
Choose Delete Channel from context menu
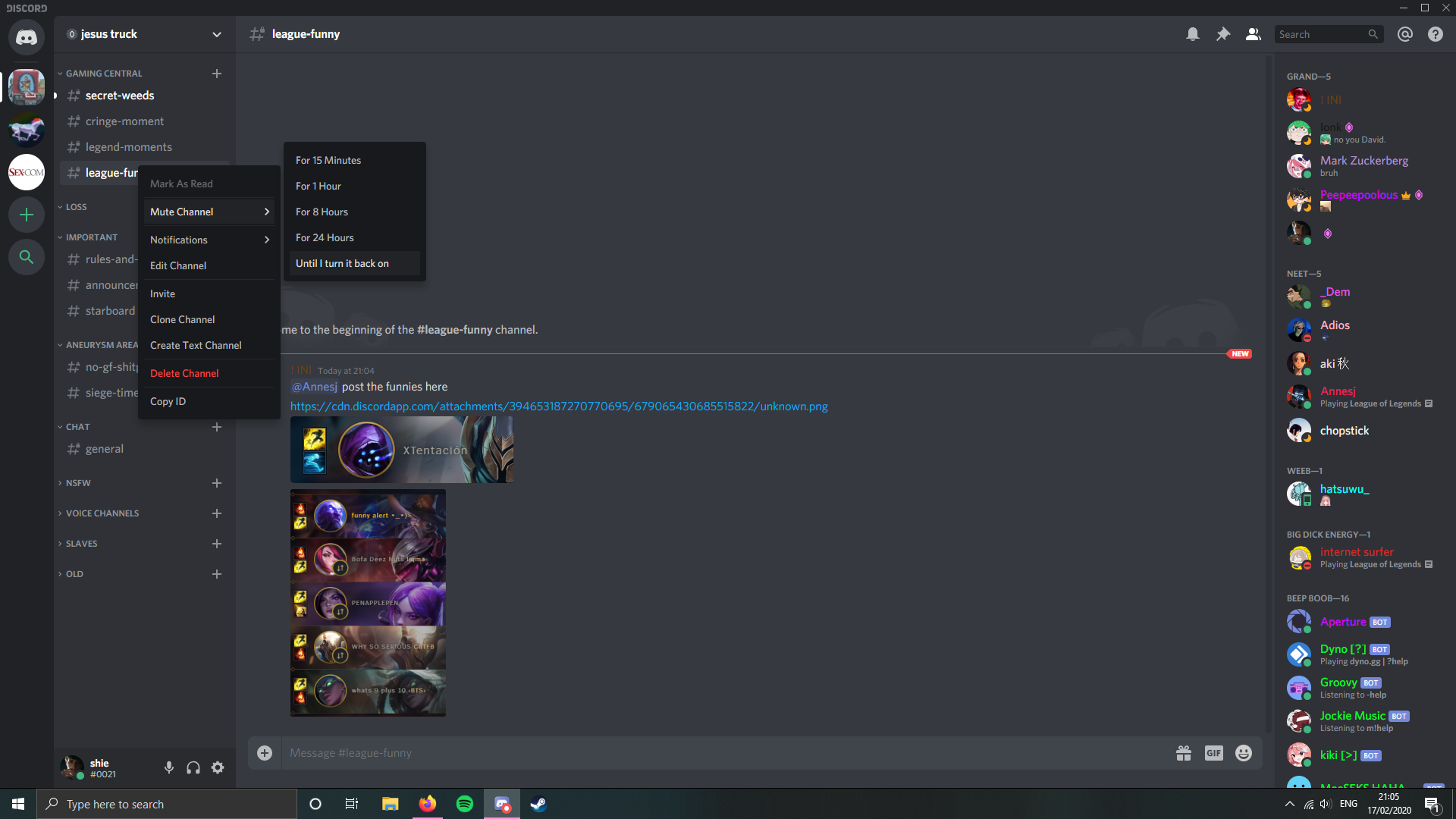(184, 373)
